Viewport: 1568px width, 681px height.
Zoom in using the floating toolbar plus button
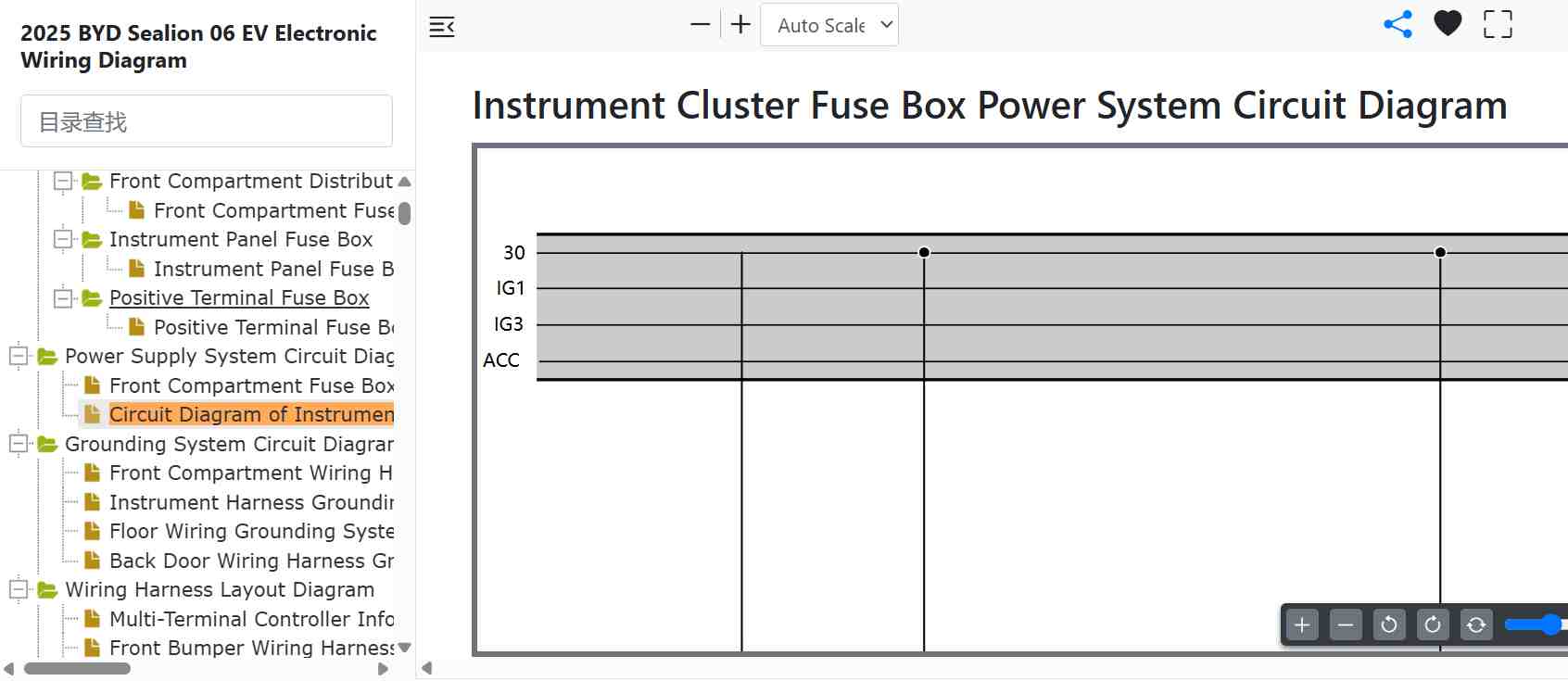(1302, 625)
